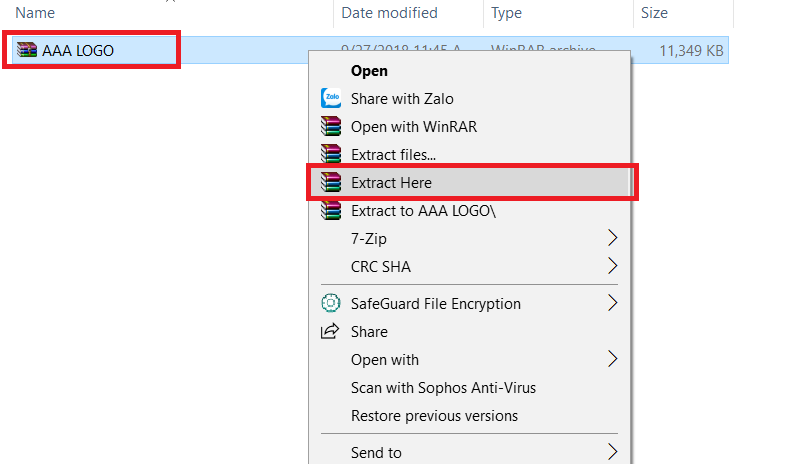Expand SafeGuard File Encryption submenu arrow

tap(613, 303)
